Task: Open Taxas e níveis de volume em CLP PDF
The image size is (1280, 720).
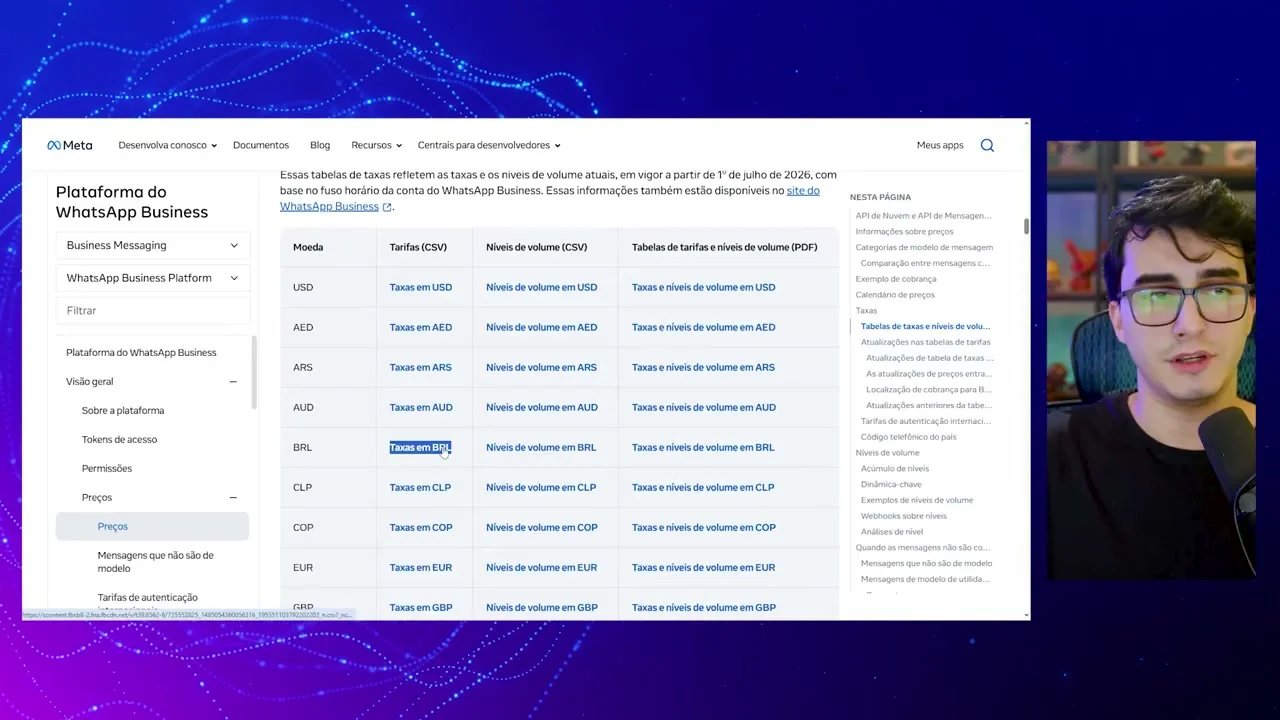Action: [x=703, y=487]
